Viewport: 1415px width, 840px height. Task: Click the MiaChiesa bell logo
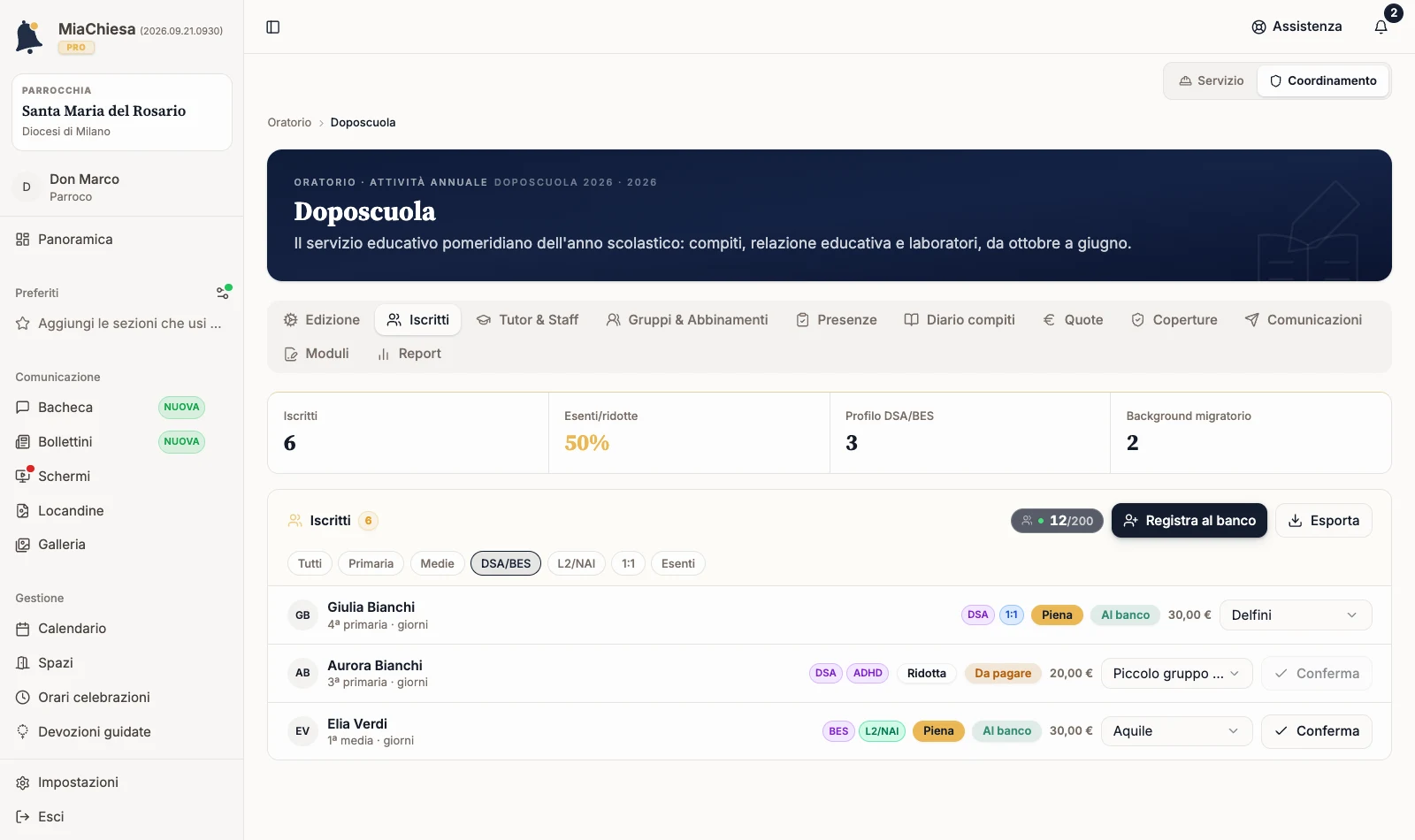(29, 36)
